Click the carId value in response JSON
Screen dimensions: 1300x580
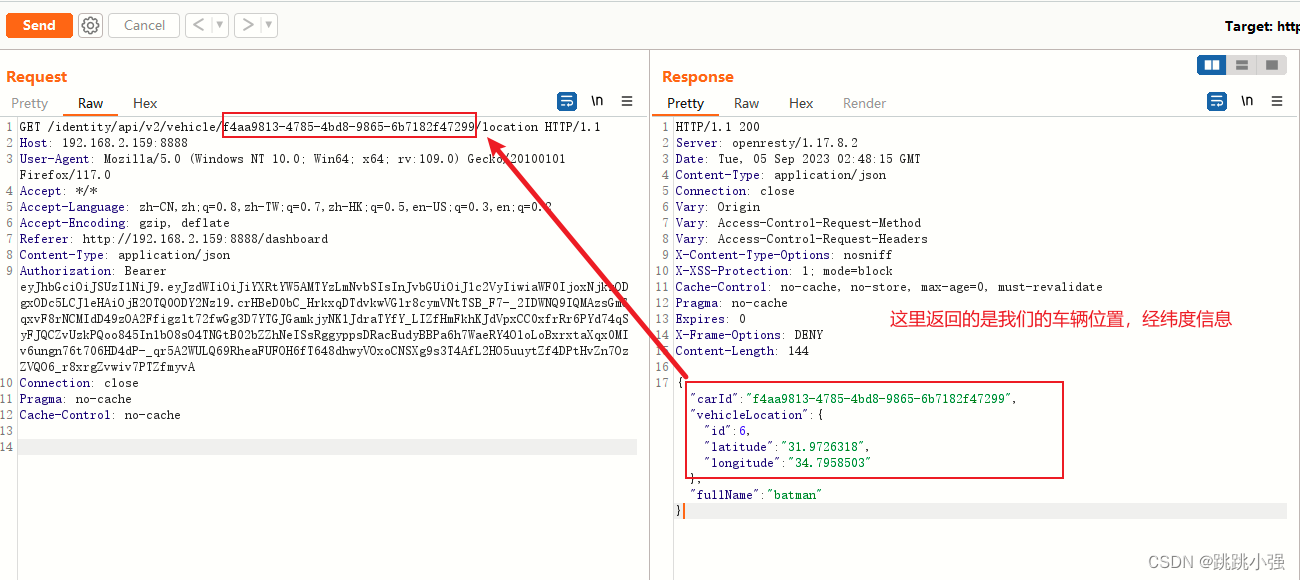tap(880, 399)
